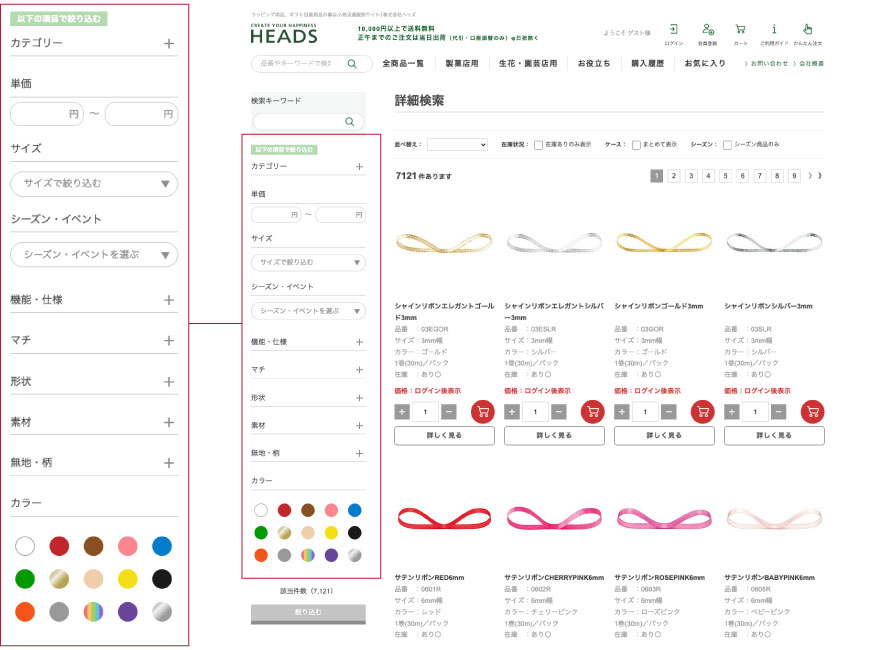Check the 在庫ありのみ表示 checkbox

[x=539, y=145]
